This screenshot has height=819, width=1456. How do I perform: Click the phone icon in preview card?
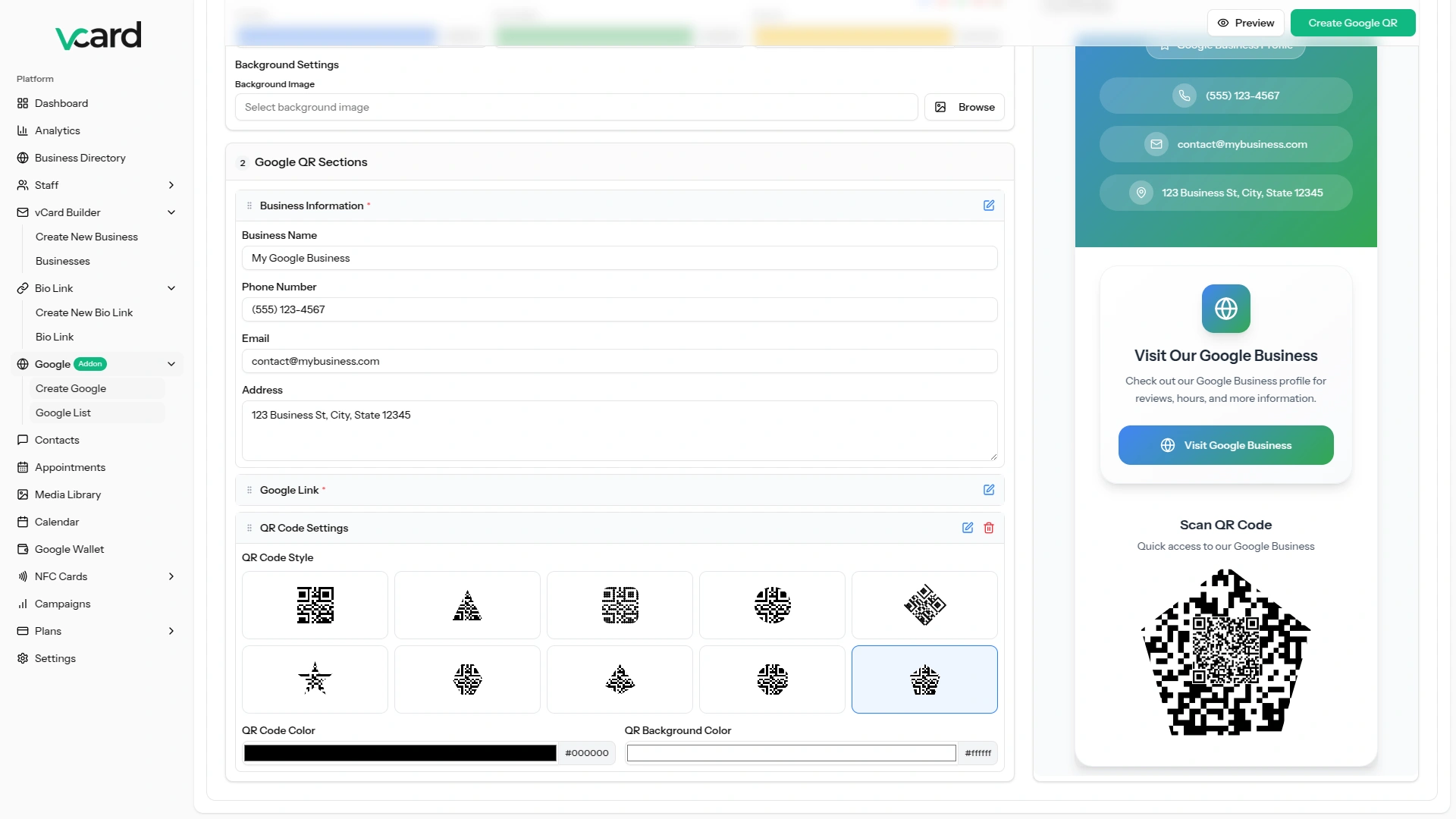click(x=1184, y=96)
